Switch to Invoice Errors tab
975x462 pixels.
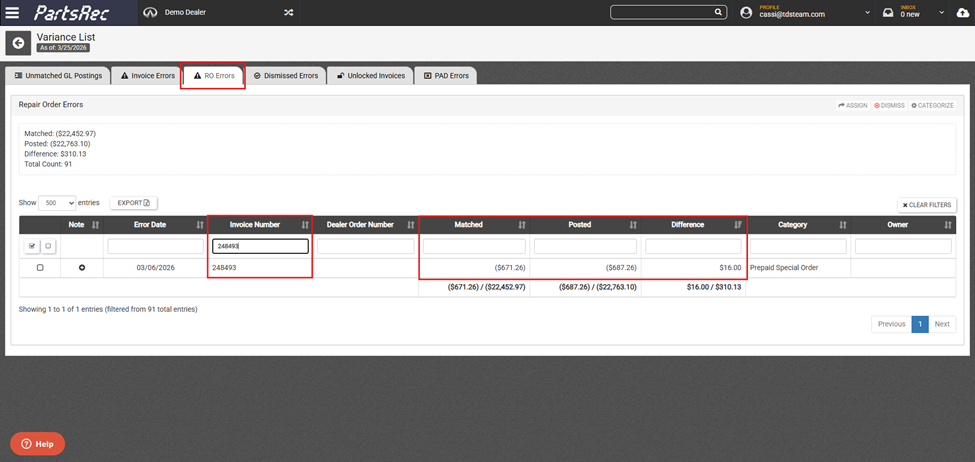(x=147, y=76)
